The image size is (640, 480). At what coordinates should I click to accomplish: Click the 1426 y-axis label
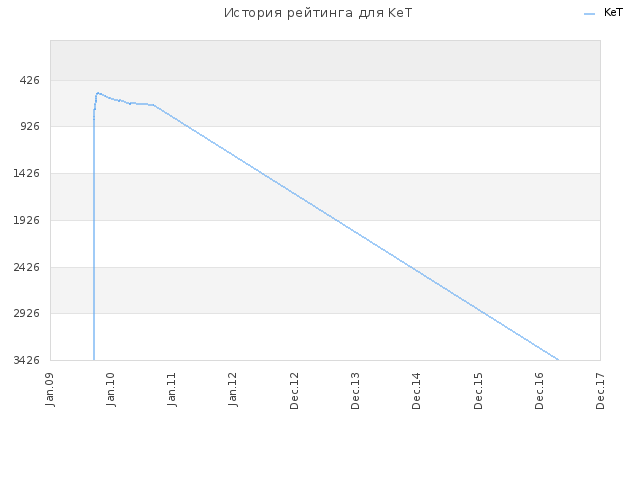pyautogui.click(x=27, y=173)
